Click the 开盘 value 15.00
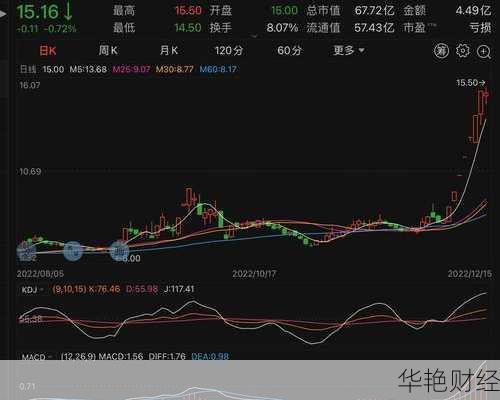The width and height of the screenshot is (500, 400). point(284,11)
